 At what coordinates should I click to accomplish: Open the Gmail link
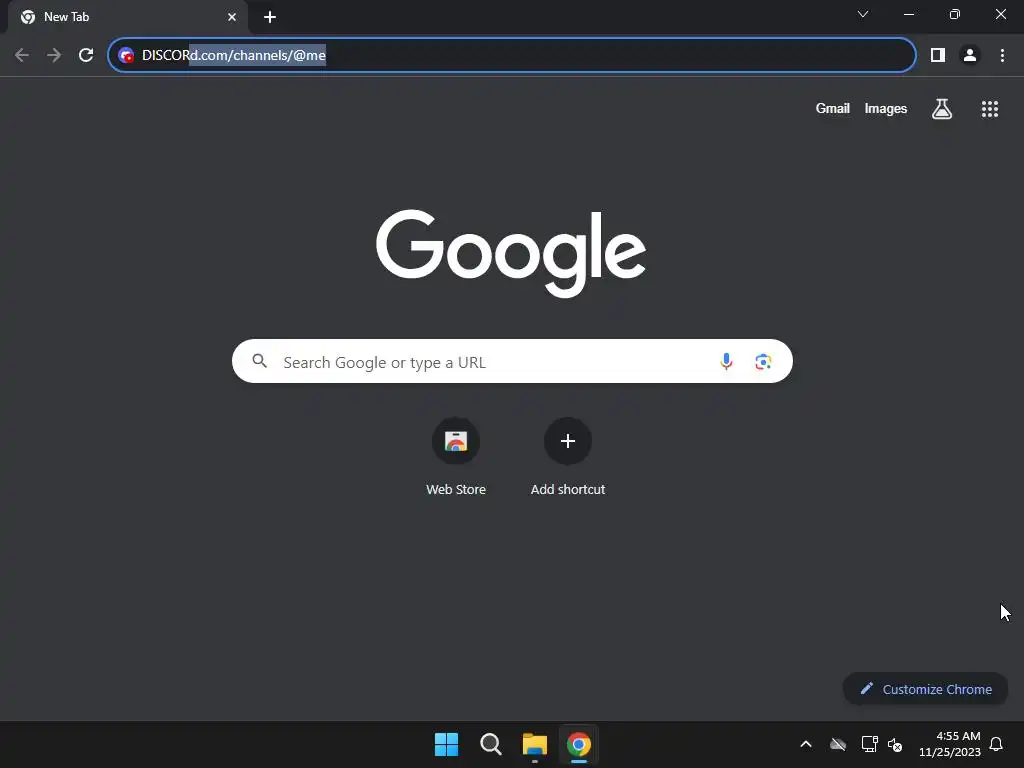[x=832, y=108]
